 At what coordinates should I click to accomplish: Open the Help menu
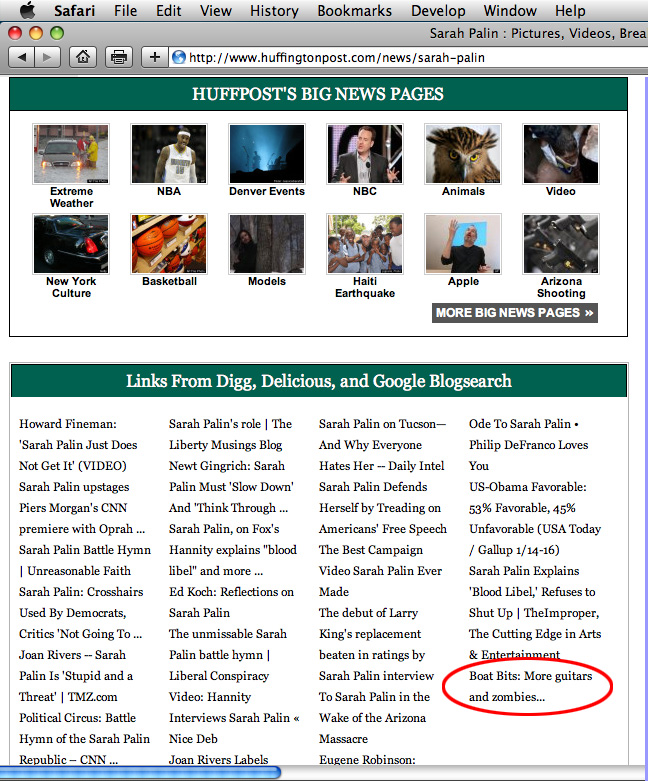click(x=570, y=10)
